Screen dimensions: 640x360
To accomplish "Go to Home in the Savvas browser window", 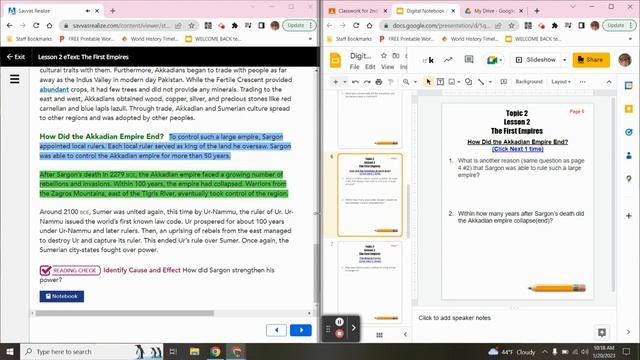I will point(49,25).
